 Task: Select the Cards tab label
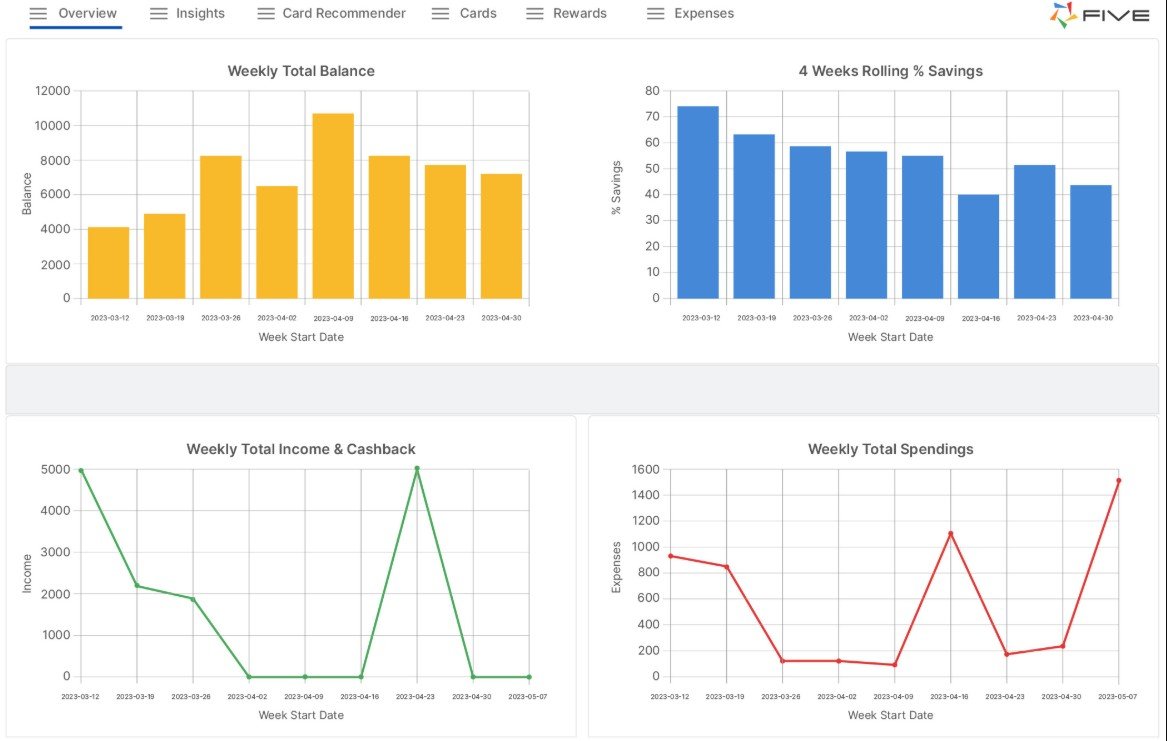tap(479, 14)
